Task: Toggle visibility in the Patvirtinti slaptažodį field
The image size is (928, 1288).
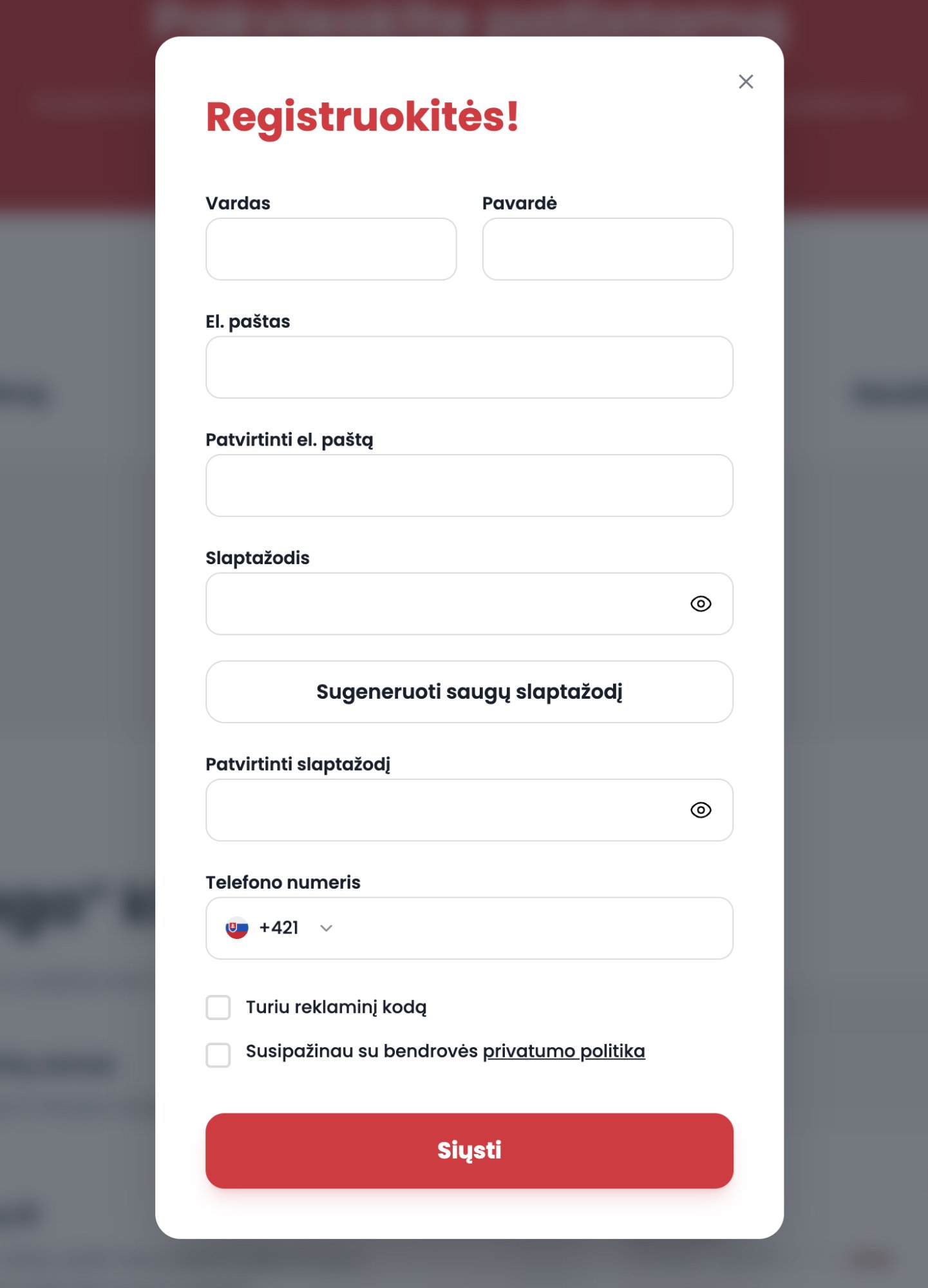Action: point(701,810)
